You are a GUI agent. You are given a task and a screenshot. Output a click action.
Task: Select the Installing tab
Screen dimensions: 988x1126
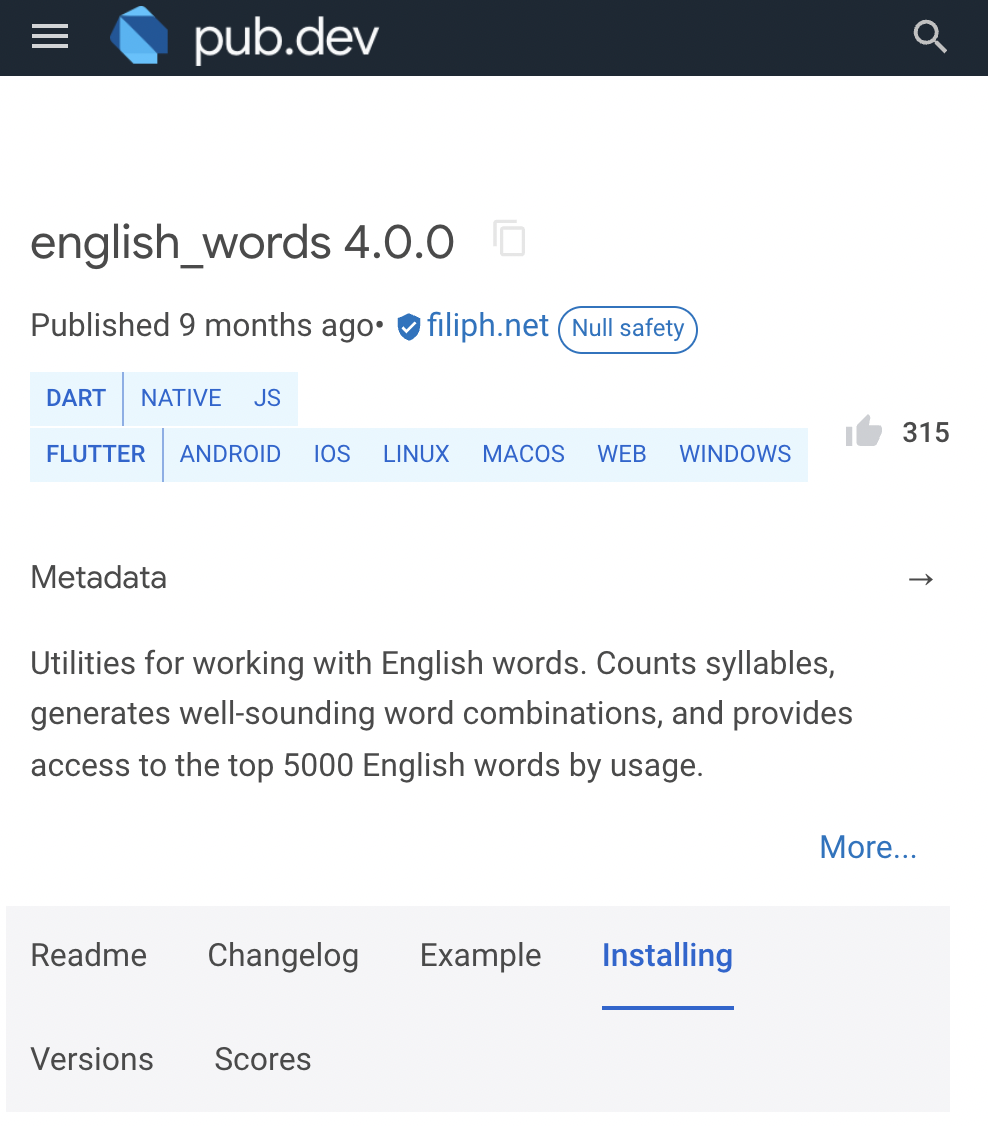tap(667, 956)
